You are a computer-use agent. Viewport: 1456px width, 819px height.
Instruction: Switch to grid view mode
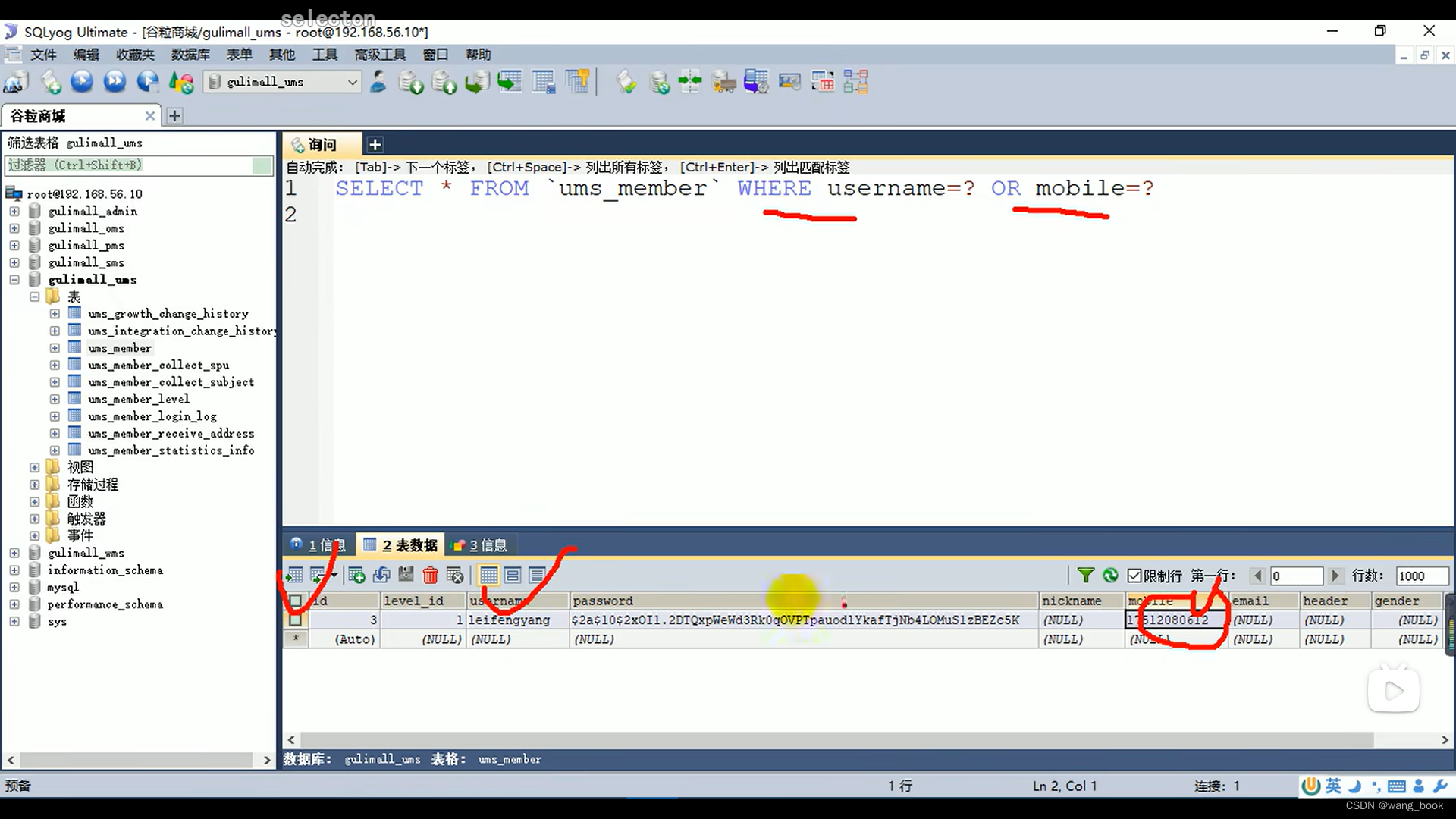pos(489,576)
